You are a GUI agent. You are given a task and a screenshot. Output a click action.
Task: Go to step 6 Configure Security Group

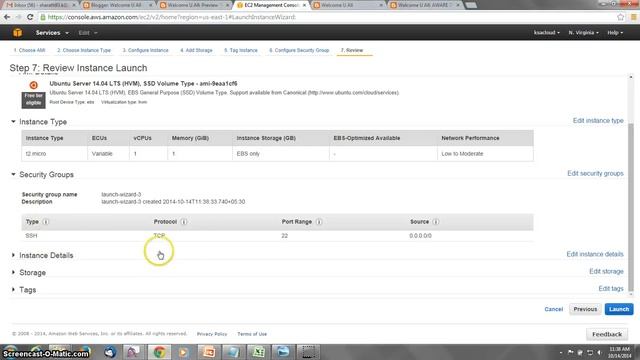[x=299, y=50]
